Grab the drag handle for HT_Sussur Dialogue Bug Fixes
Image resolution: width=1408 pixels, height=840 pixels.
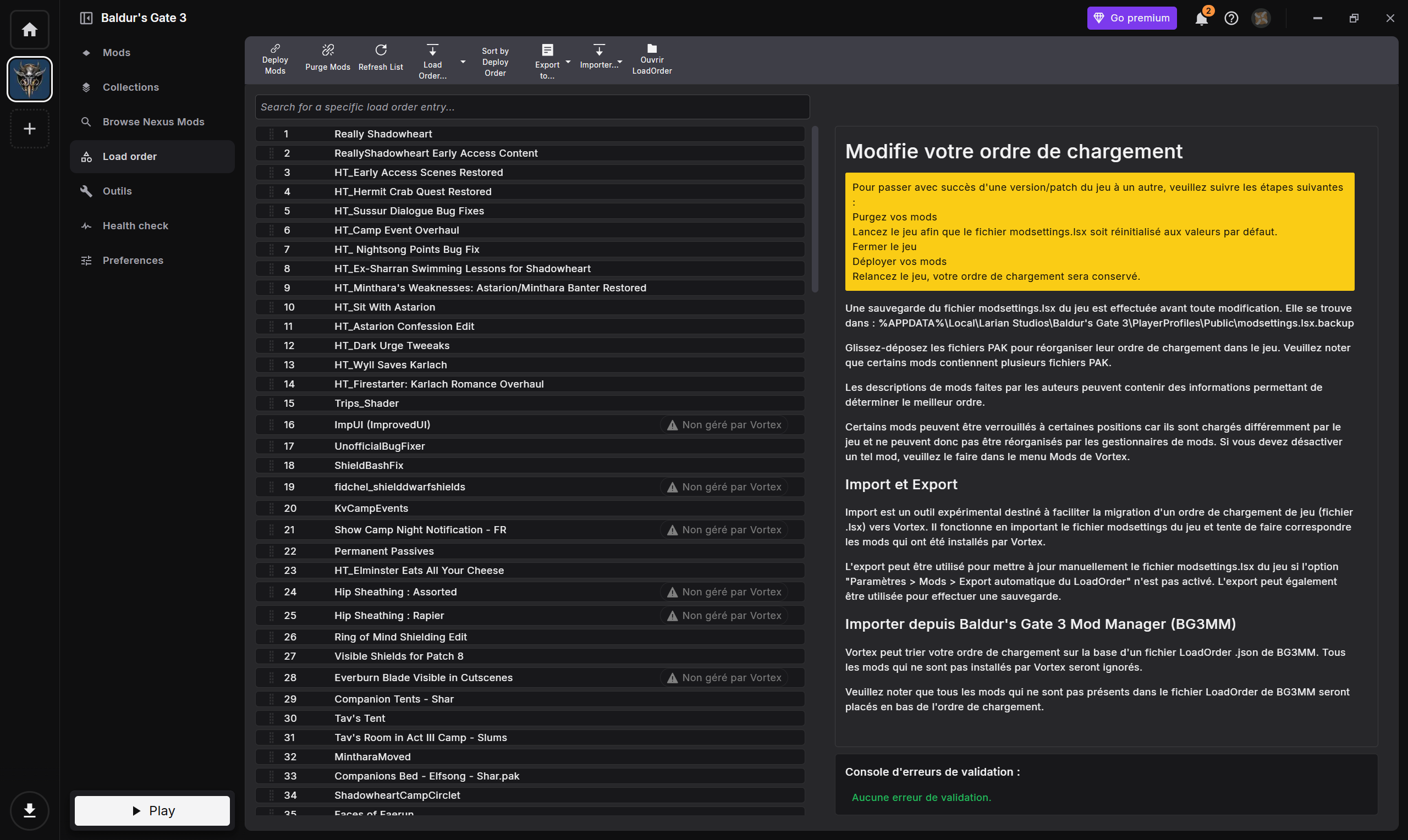point(272,211)
